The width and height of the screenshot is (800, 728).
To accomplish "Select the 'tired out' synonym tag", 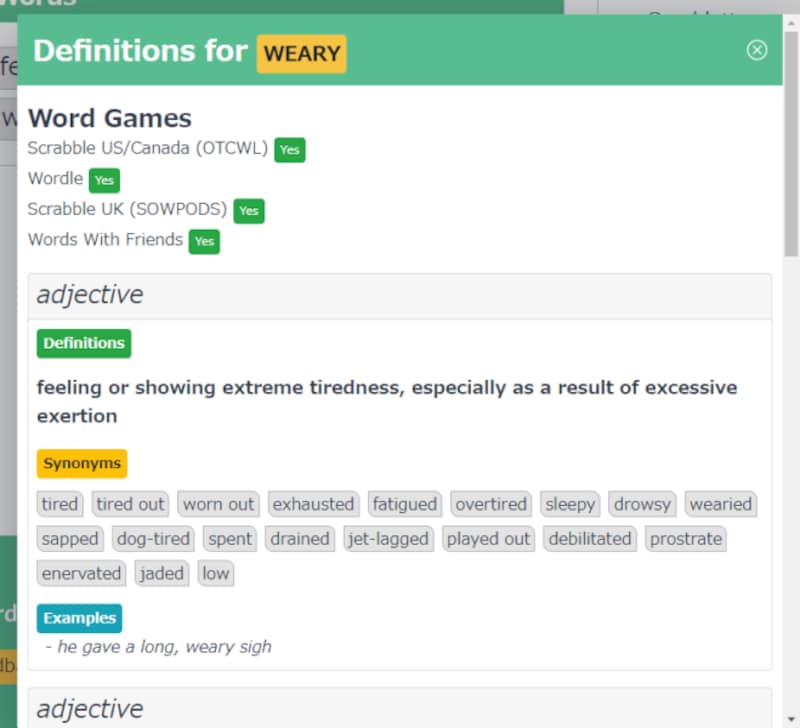I will (131, 504).
